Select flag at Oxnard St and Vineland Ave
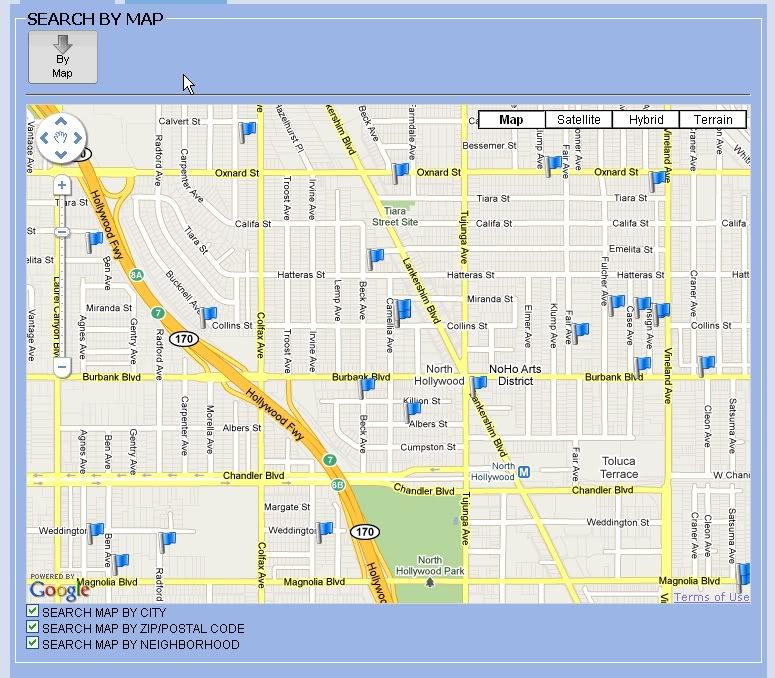775x678 pixels. (657, 180)
